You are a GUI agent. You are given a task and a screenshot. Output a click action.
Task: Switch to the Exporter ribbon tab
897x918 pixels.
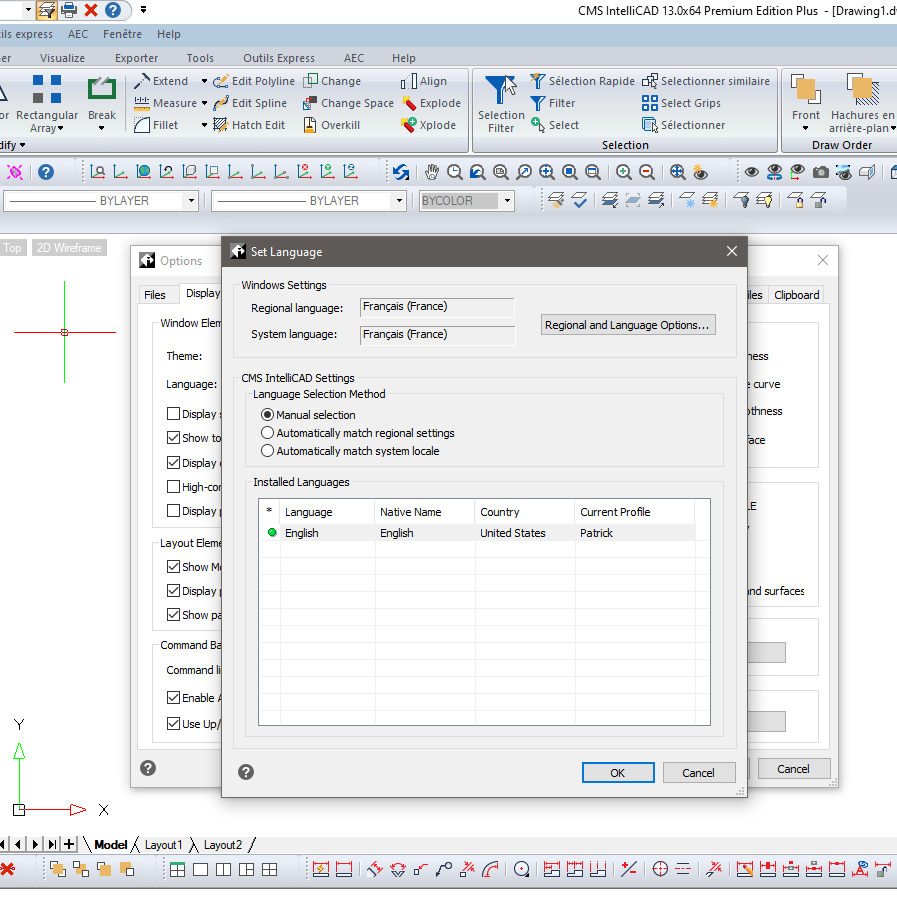pyautogui.click(x=136, y=58)
